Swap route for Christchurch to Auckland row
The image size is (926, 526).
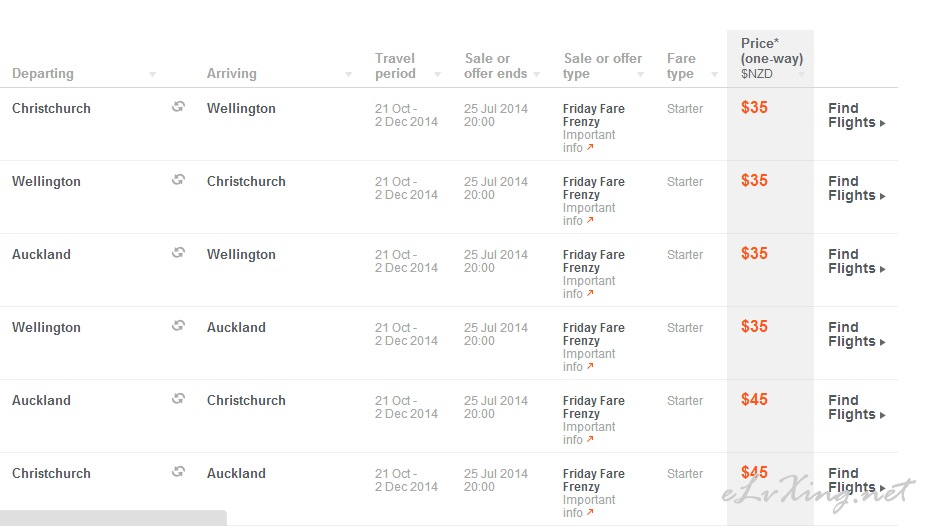[178, 472]
